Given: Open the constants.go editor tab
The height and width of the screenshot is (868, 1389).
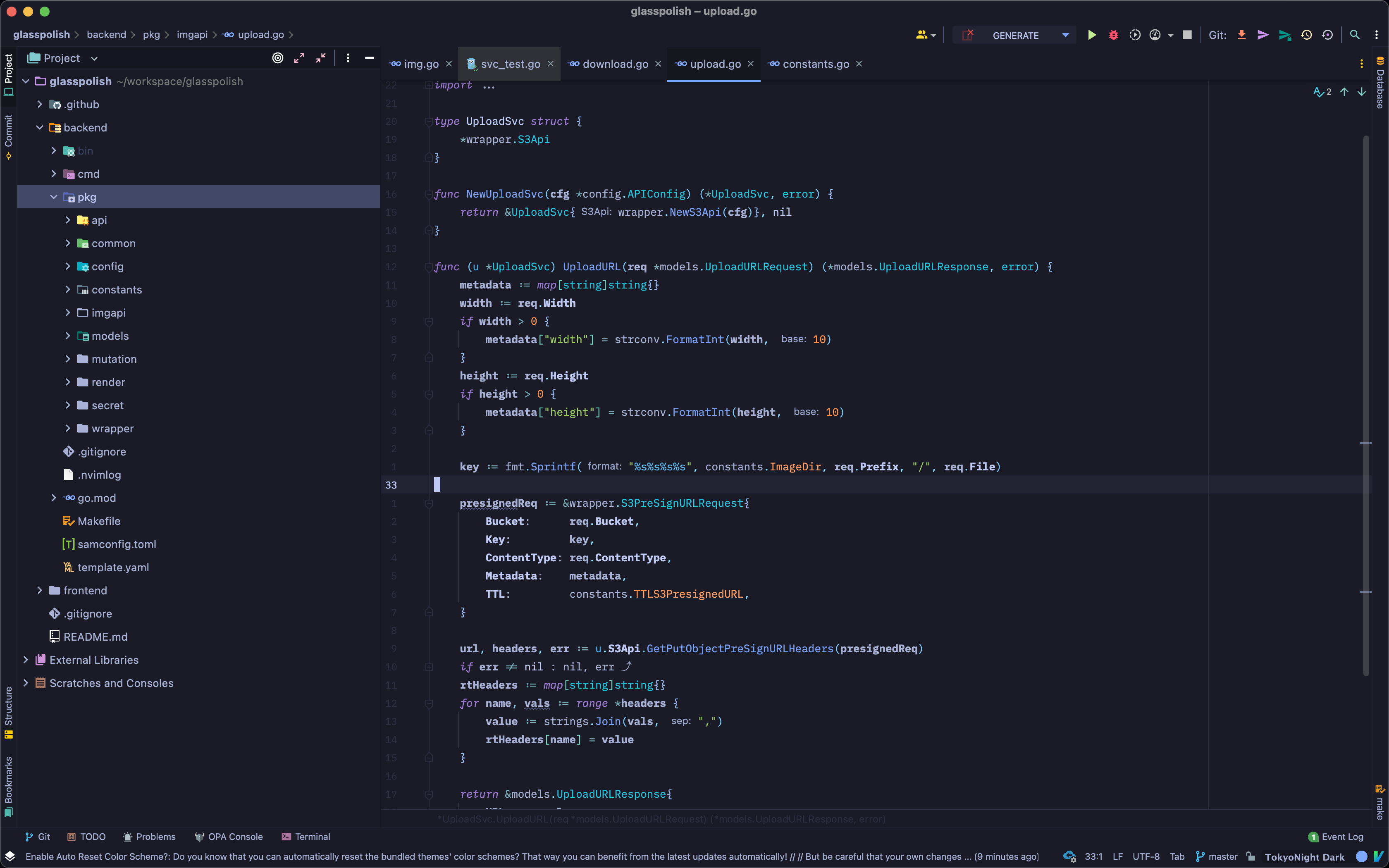Looking at the screenshot, I should [x=815, y=64].
